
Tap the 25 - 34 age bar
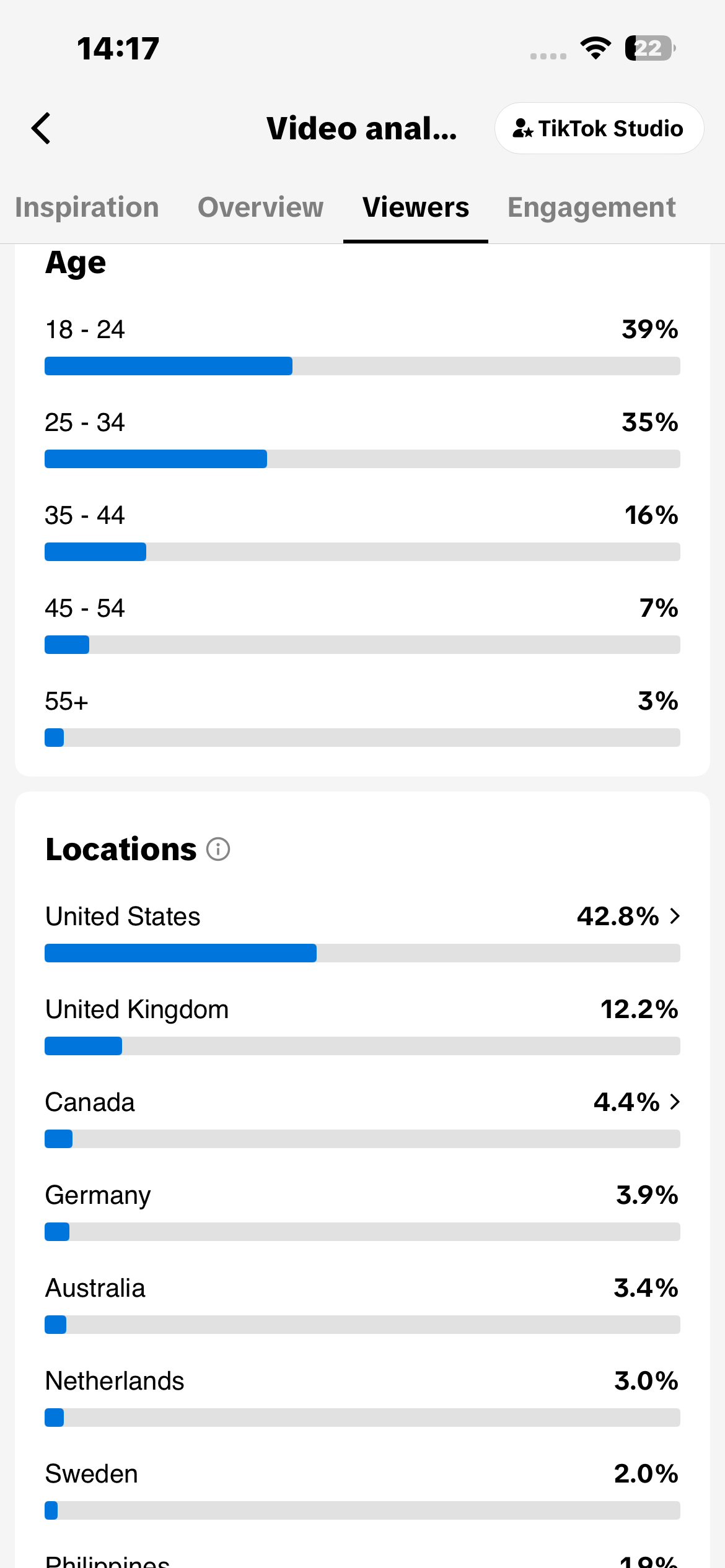(x=362, y=459)
